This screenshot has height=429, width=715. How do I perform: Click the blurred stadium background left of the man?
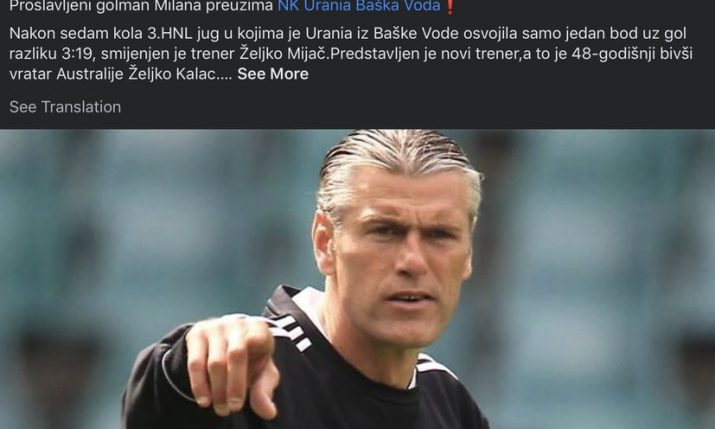pyautogui.click(x=137, y=228)
